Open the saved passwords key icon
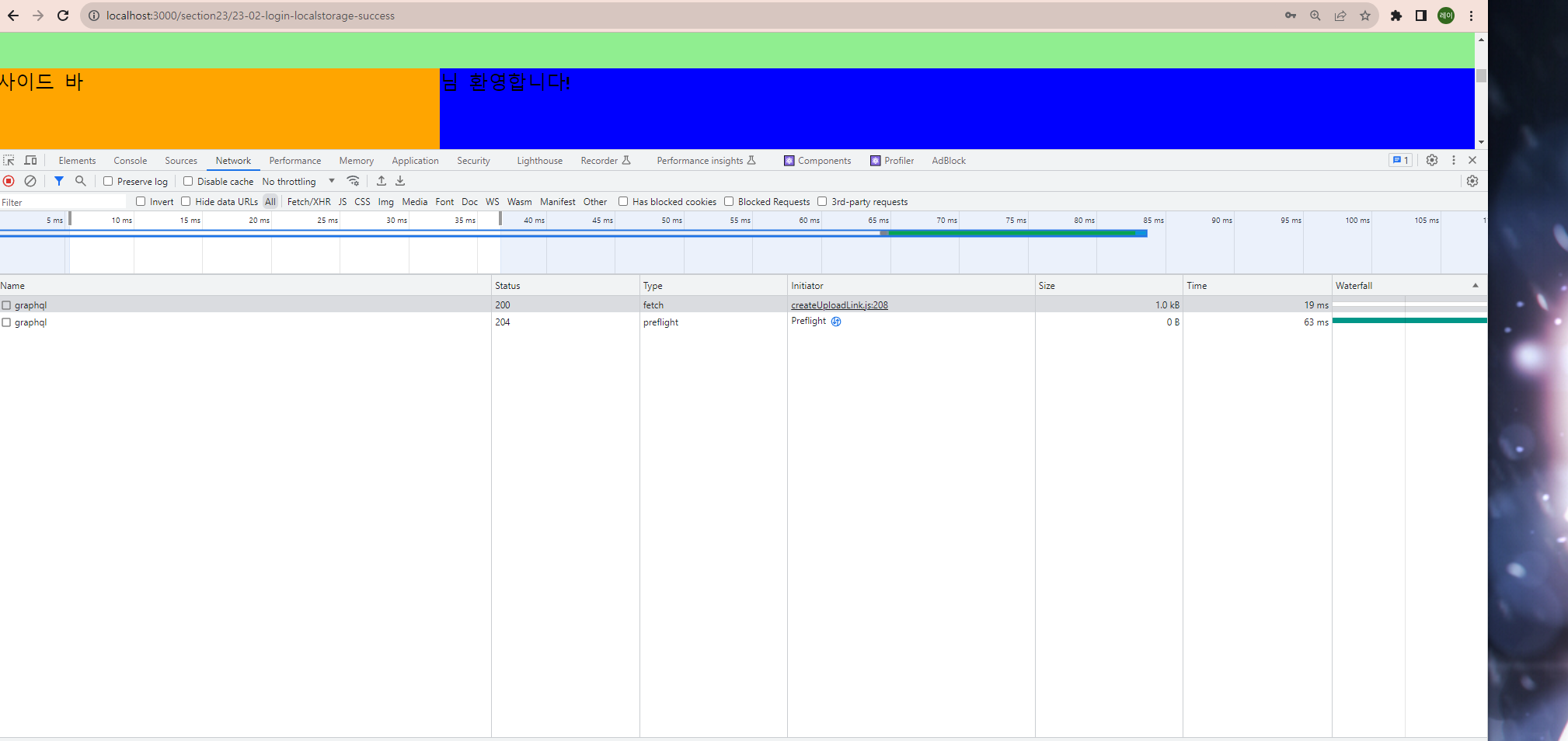 (x=1291, y=16)
